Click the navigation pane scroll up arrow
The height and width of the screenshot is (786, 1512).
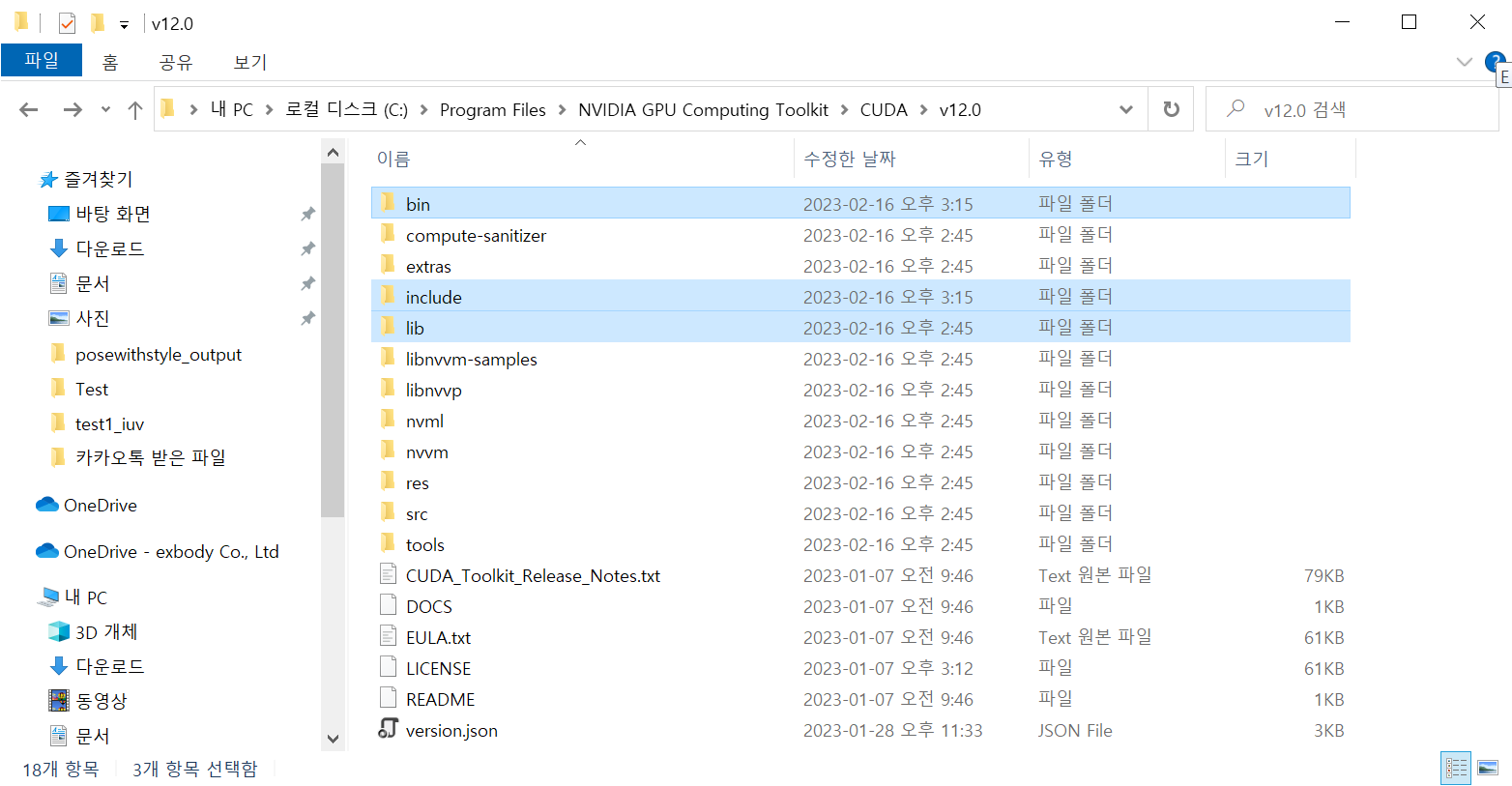coord(333,152)
